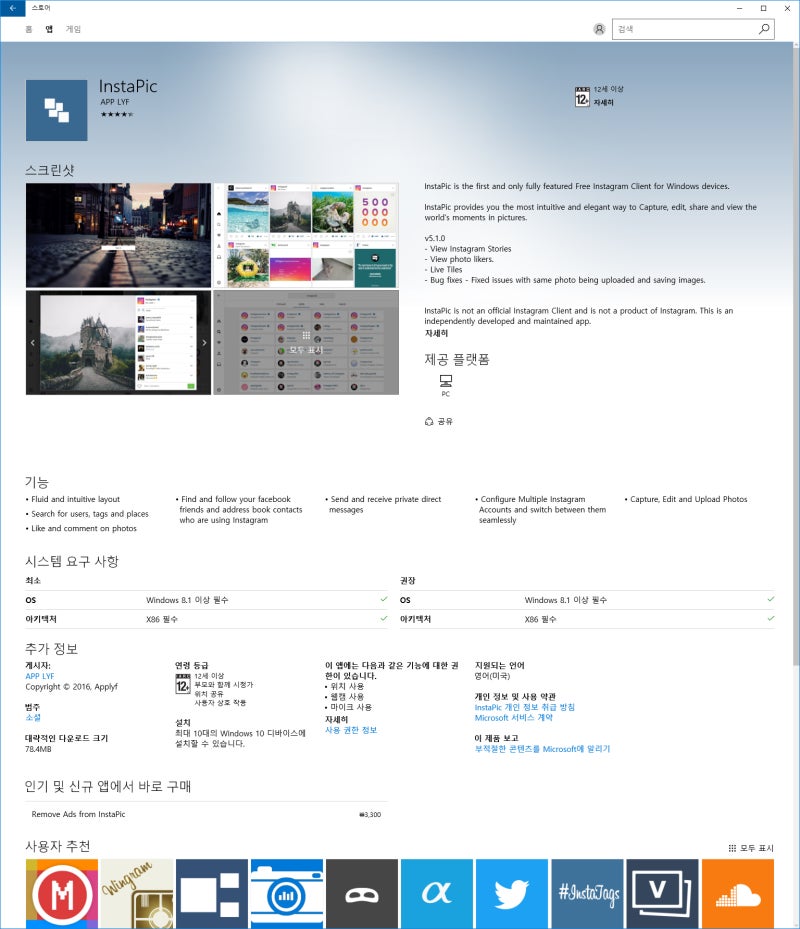The width and height of the screenshot is (800, 929).
Task: Open the blue camera app tile
Action: (x=287, y=893)
